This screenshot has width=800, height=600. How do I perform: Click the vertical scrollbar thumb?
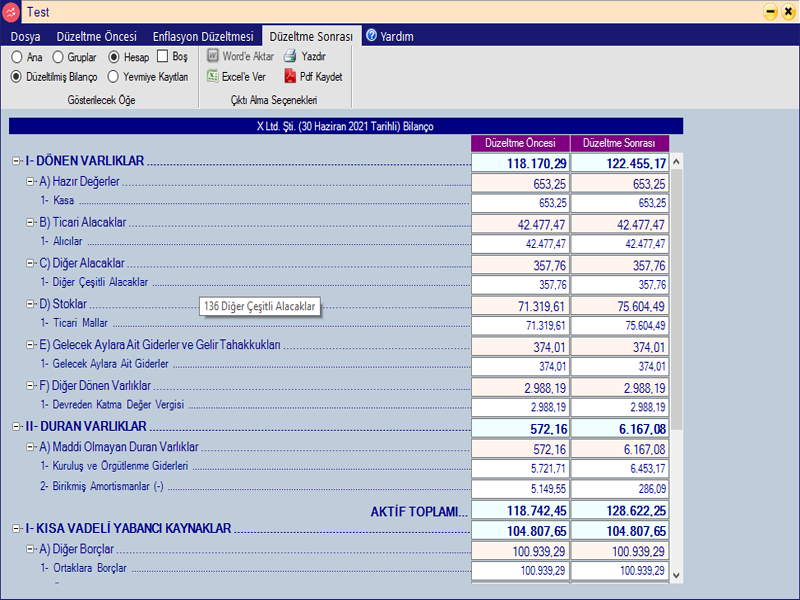677,299
